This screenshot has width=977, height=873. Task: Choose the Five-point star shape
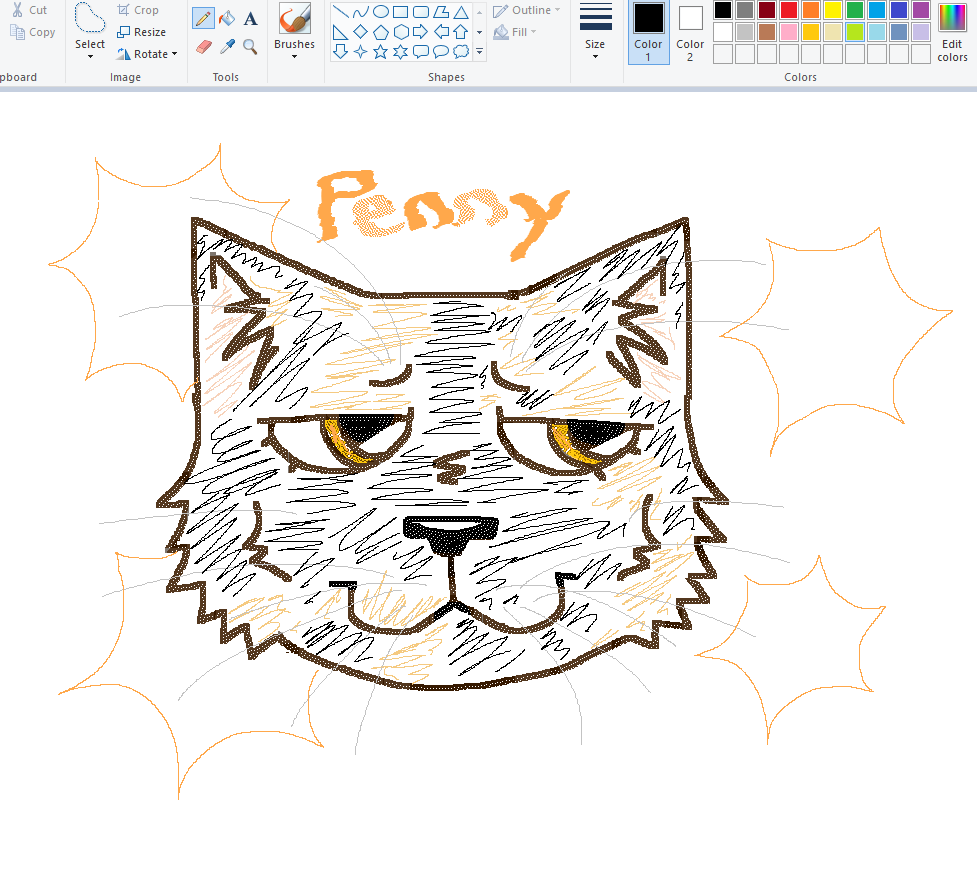pyautogui.click(x=381, y=52)
